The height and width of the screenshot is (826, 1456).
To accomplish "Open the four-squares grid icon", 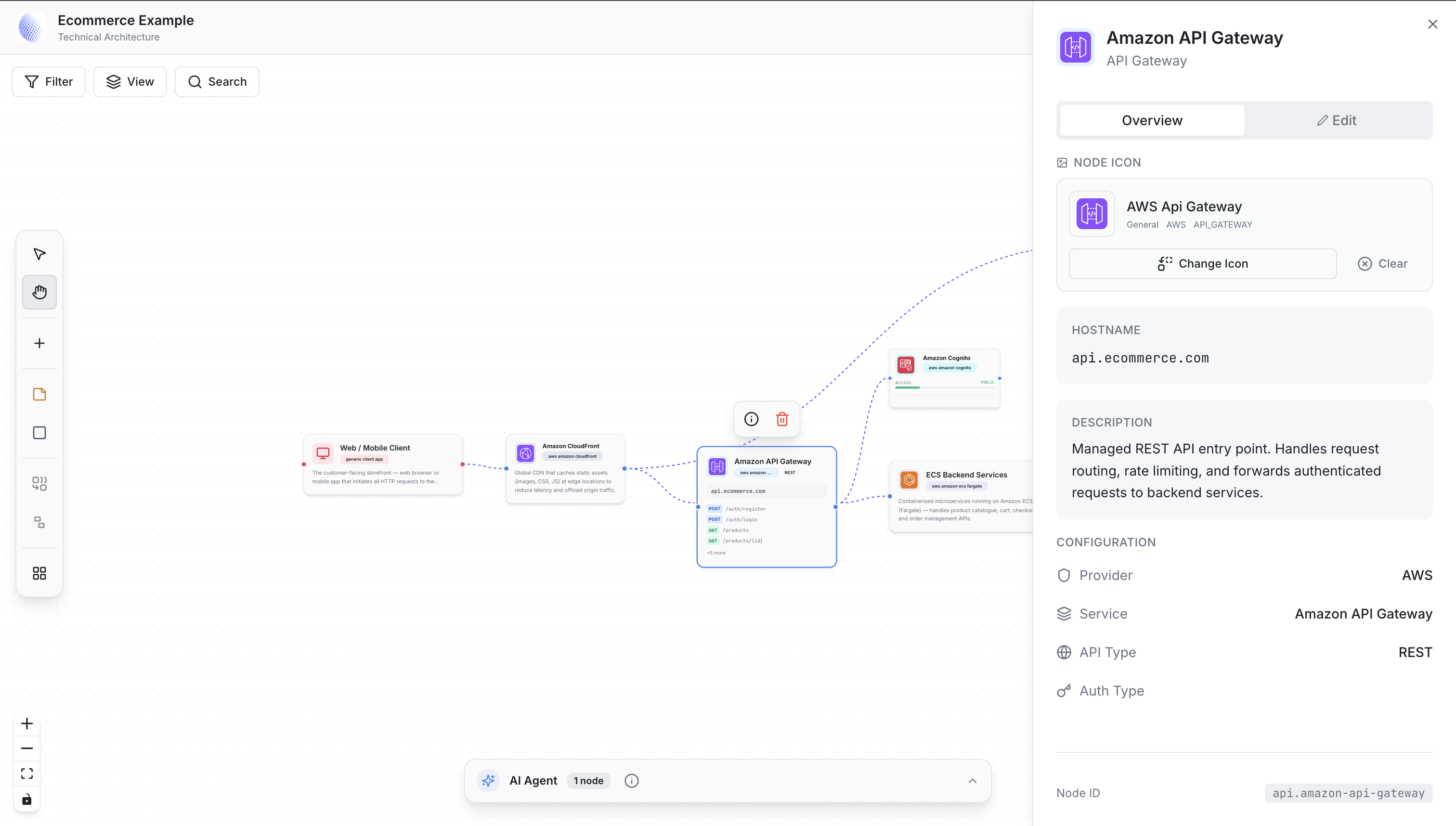I will point(39,574).
